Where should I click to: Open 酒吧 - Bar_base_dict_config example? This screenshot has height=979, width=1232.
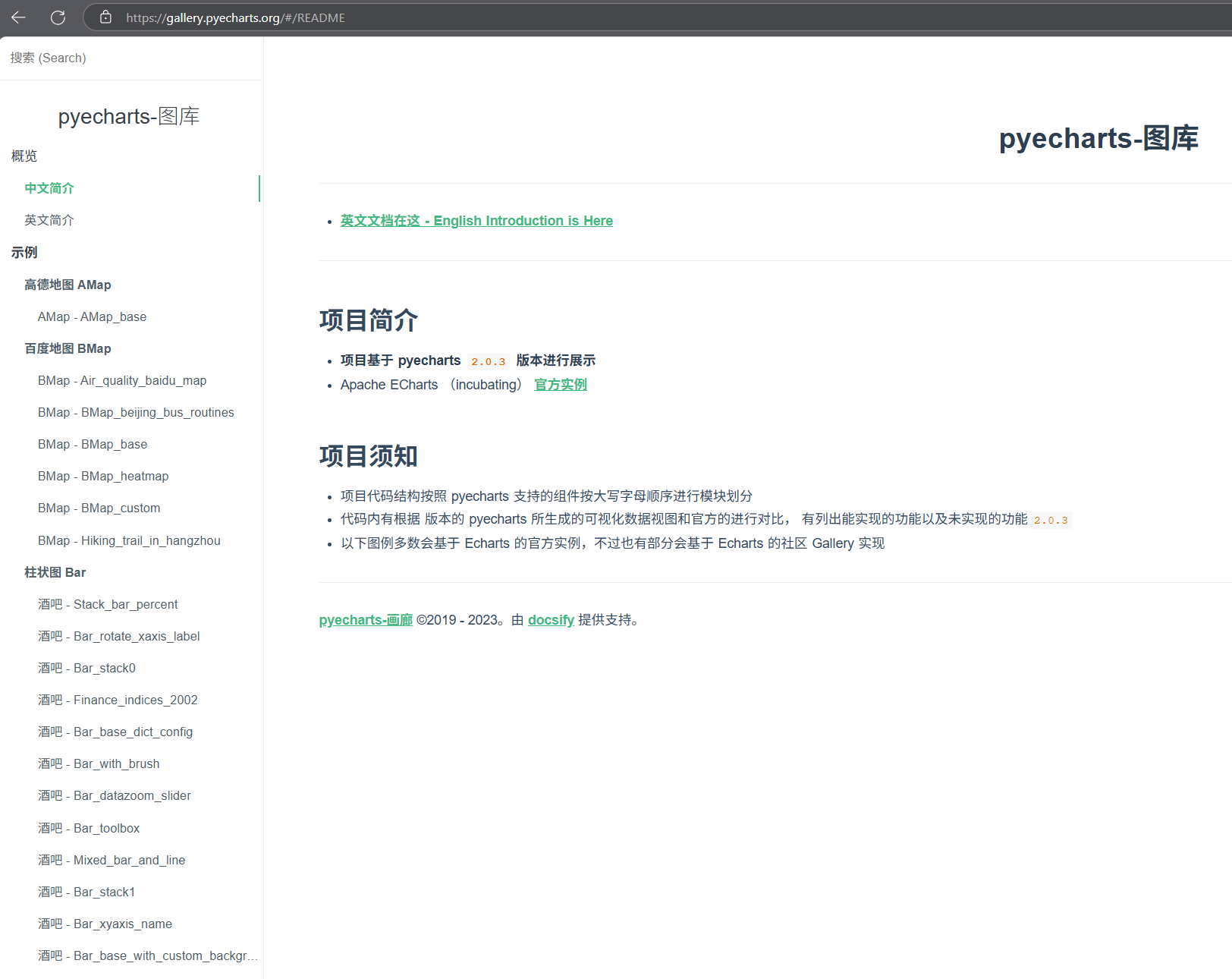115,732
